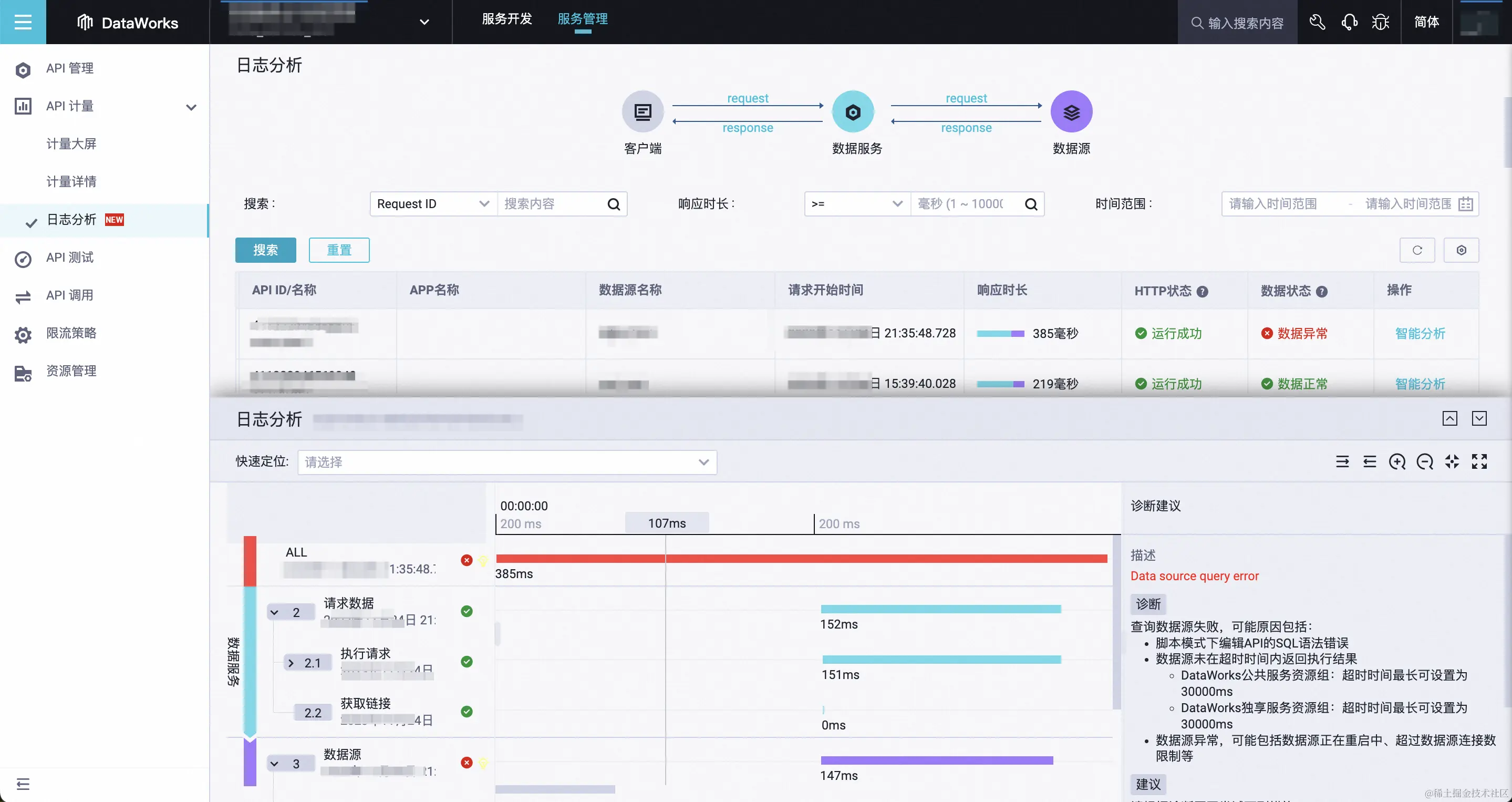Switch to the 服务管理 tab
This screenshot has height=802, width=1512.
(582, 19)
